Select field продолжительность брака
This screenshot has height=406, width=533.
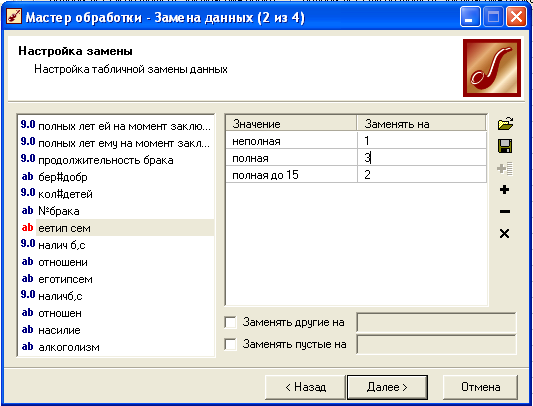106,160
